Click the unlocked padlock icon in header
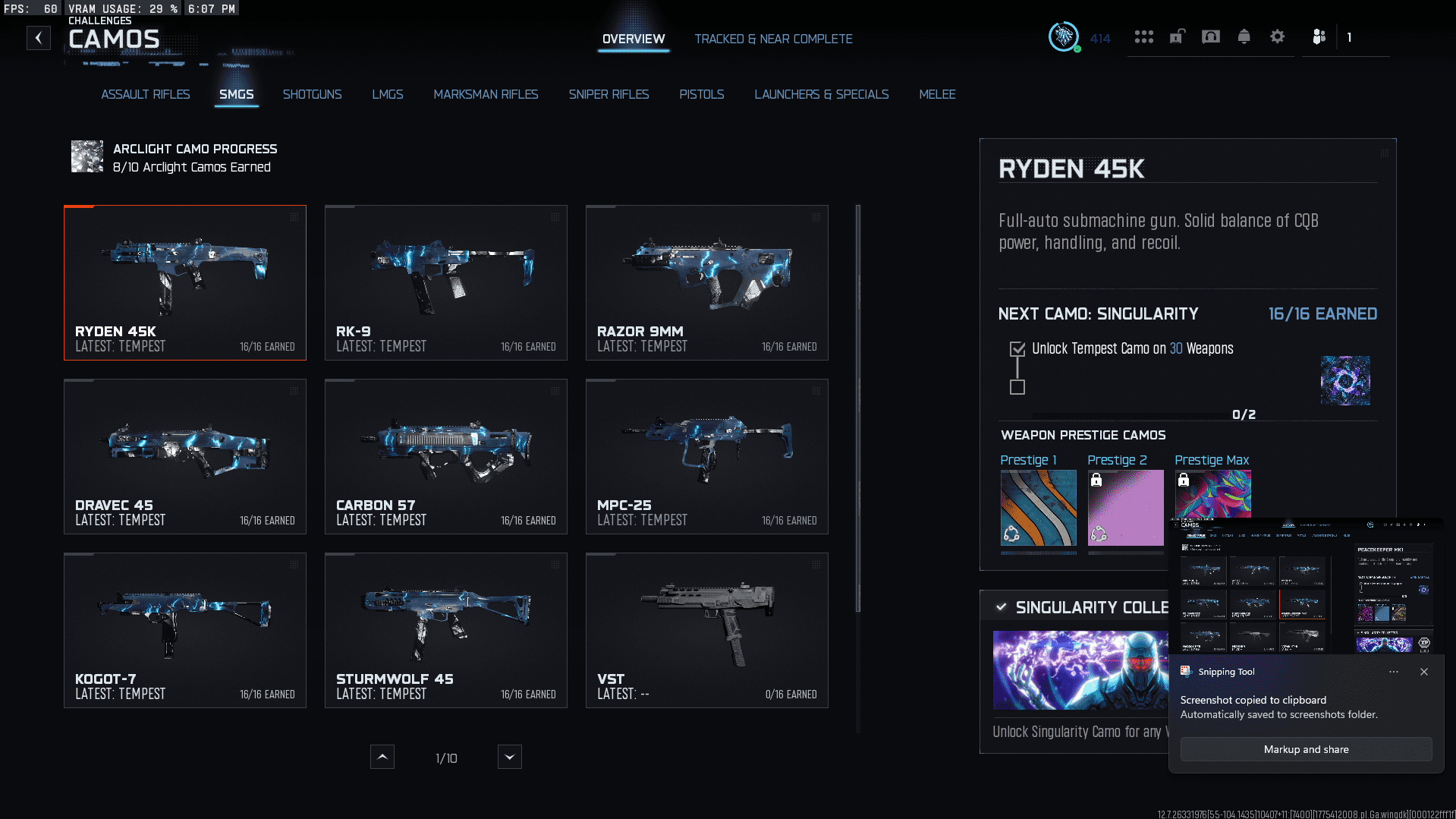 pyautogui.click(x=1177, y=36)
